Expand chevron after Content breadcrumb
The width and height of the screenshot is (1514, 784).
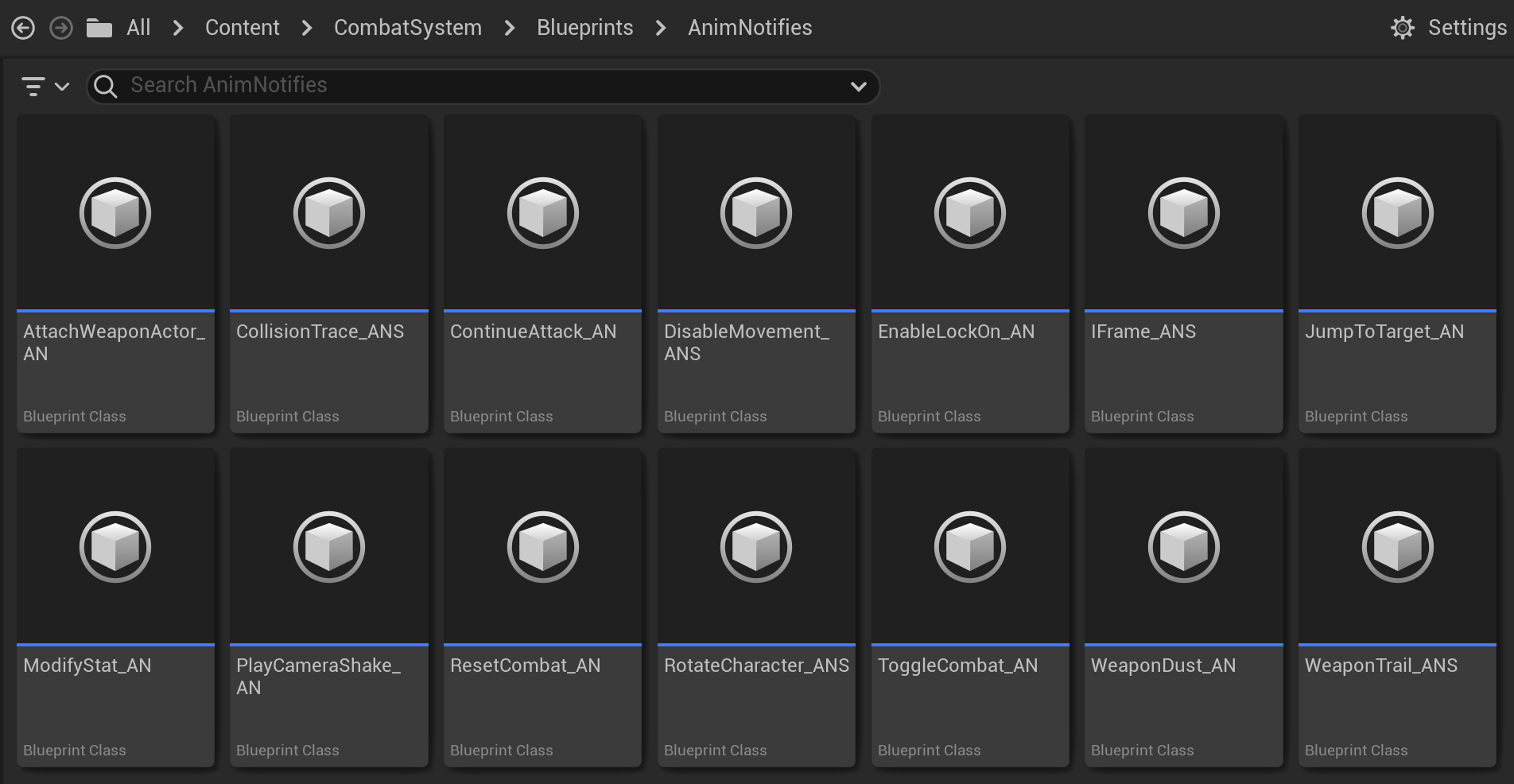307,29
